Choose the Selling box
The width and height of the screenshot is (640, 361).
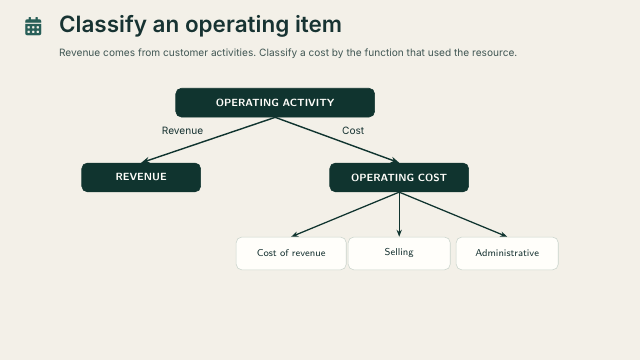coord(399,253)
